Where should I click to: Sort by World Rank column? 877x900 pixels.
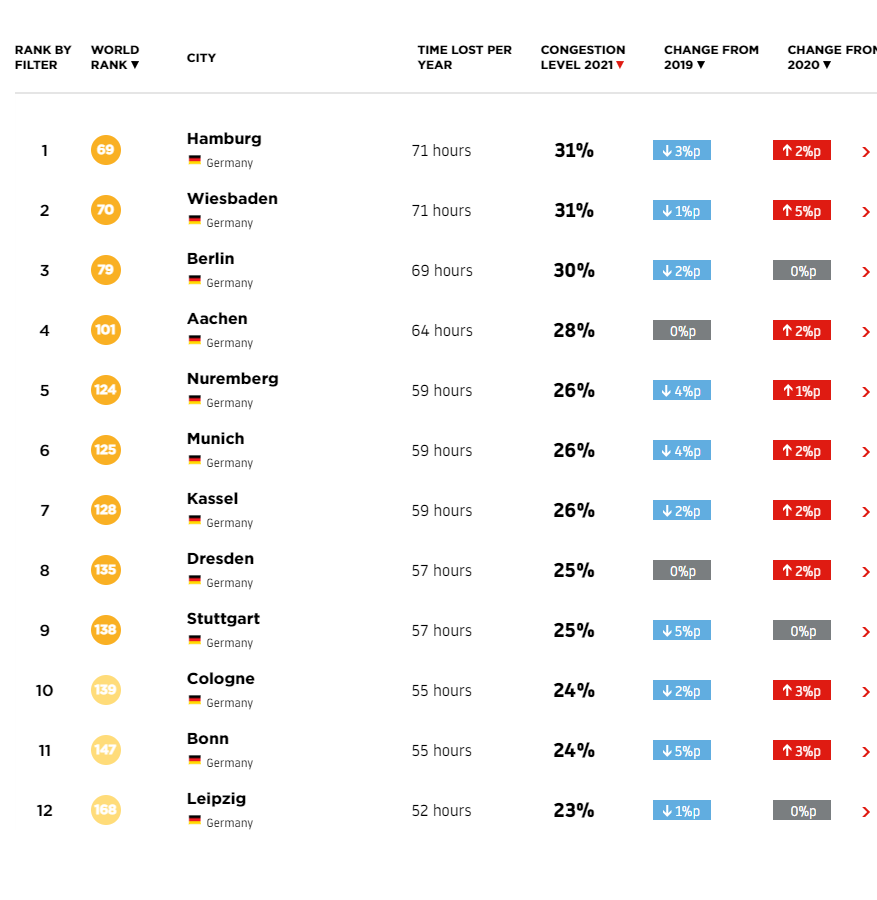pyautogui.click(x=115, y=58)
